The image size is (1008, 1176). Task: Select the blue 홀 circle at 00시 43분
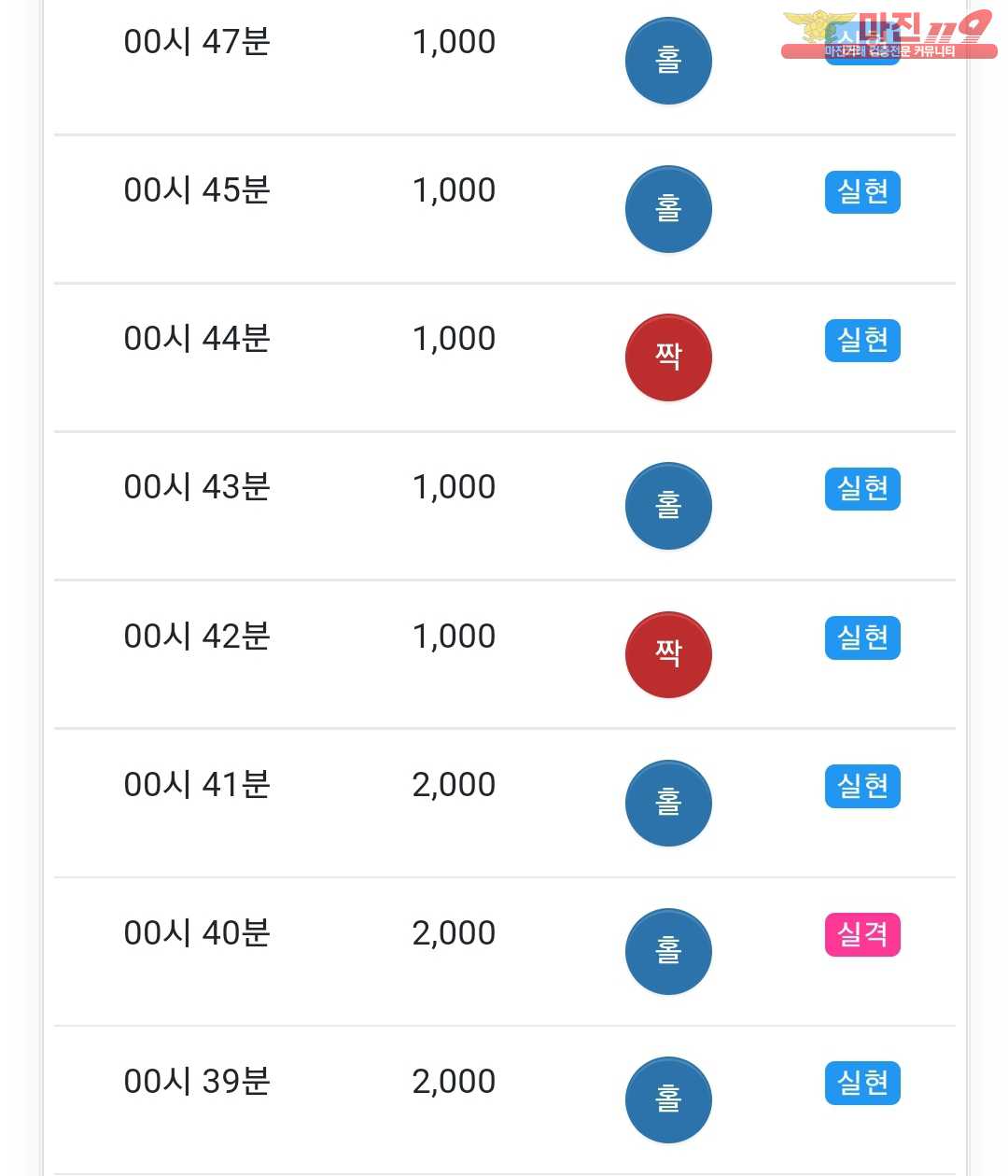click(x=668, y=506)
